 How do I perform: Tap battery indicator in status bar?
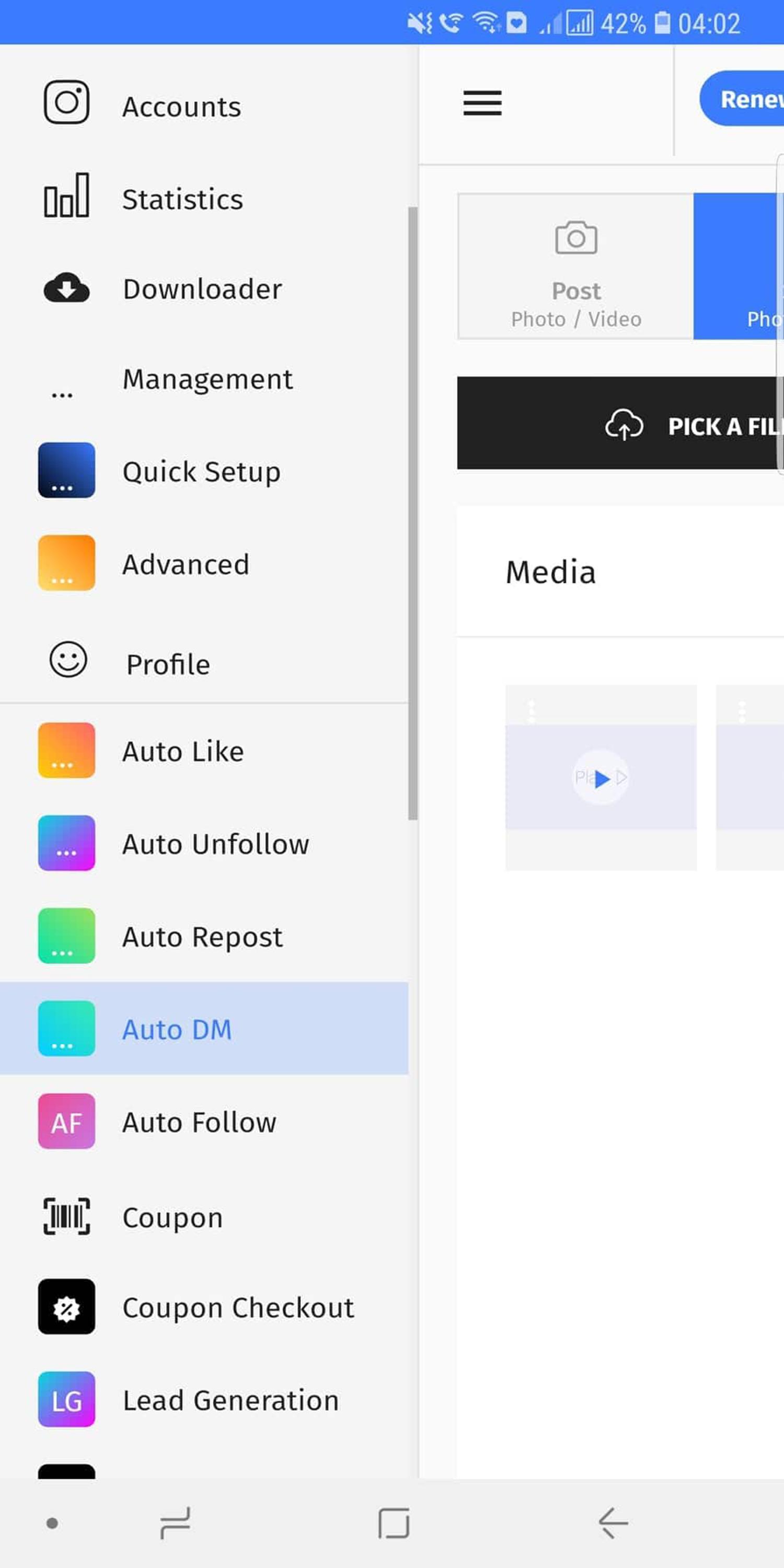[x=662, y=23]
